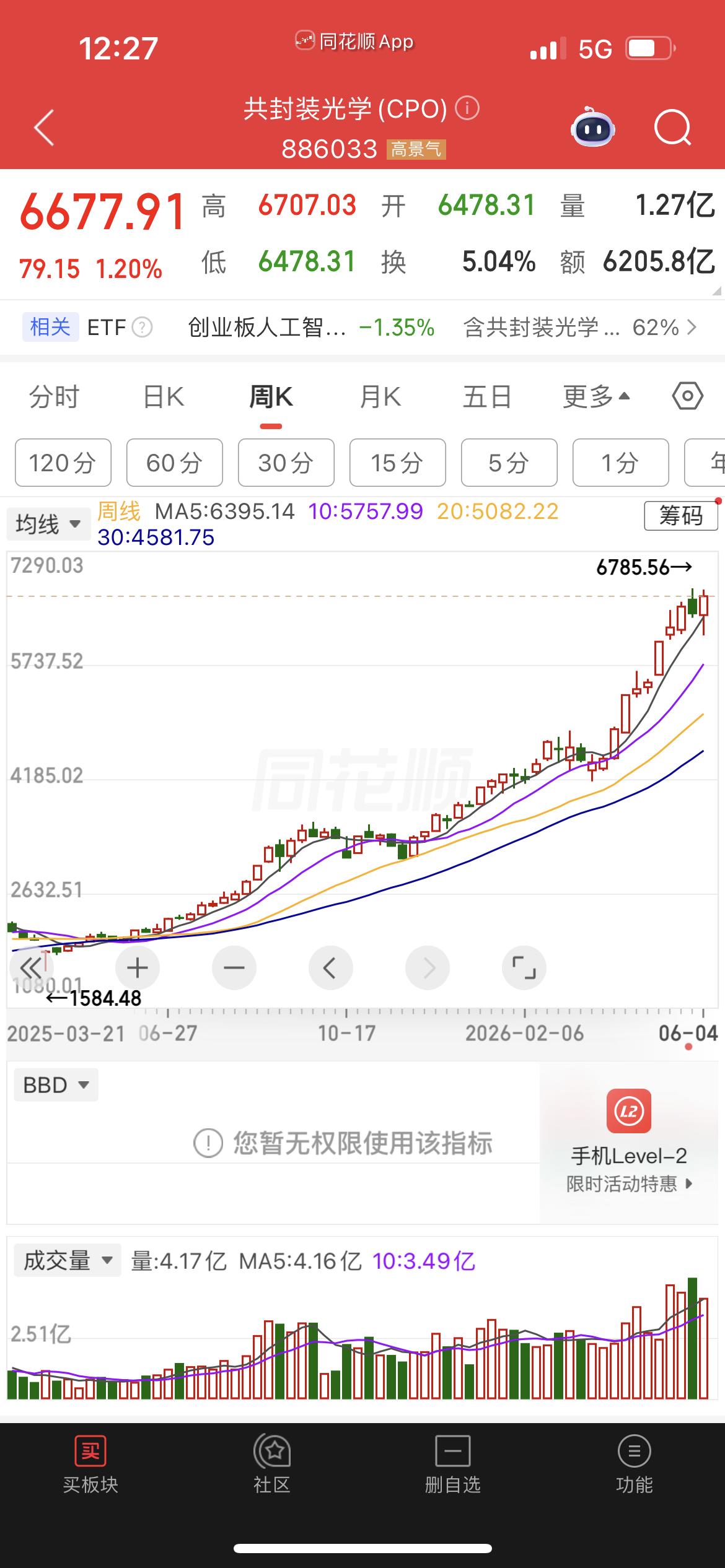This screenshot has height=1568, width=725.
Task: Tap 额 6205.8亿 turnover amount
Action: (638, 262)
